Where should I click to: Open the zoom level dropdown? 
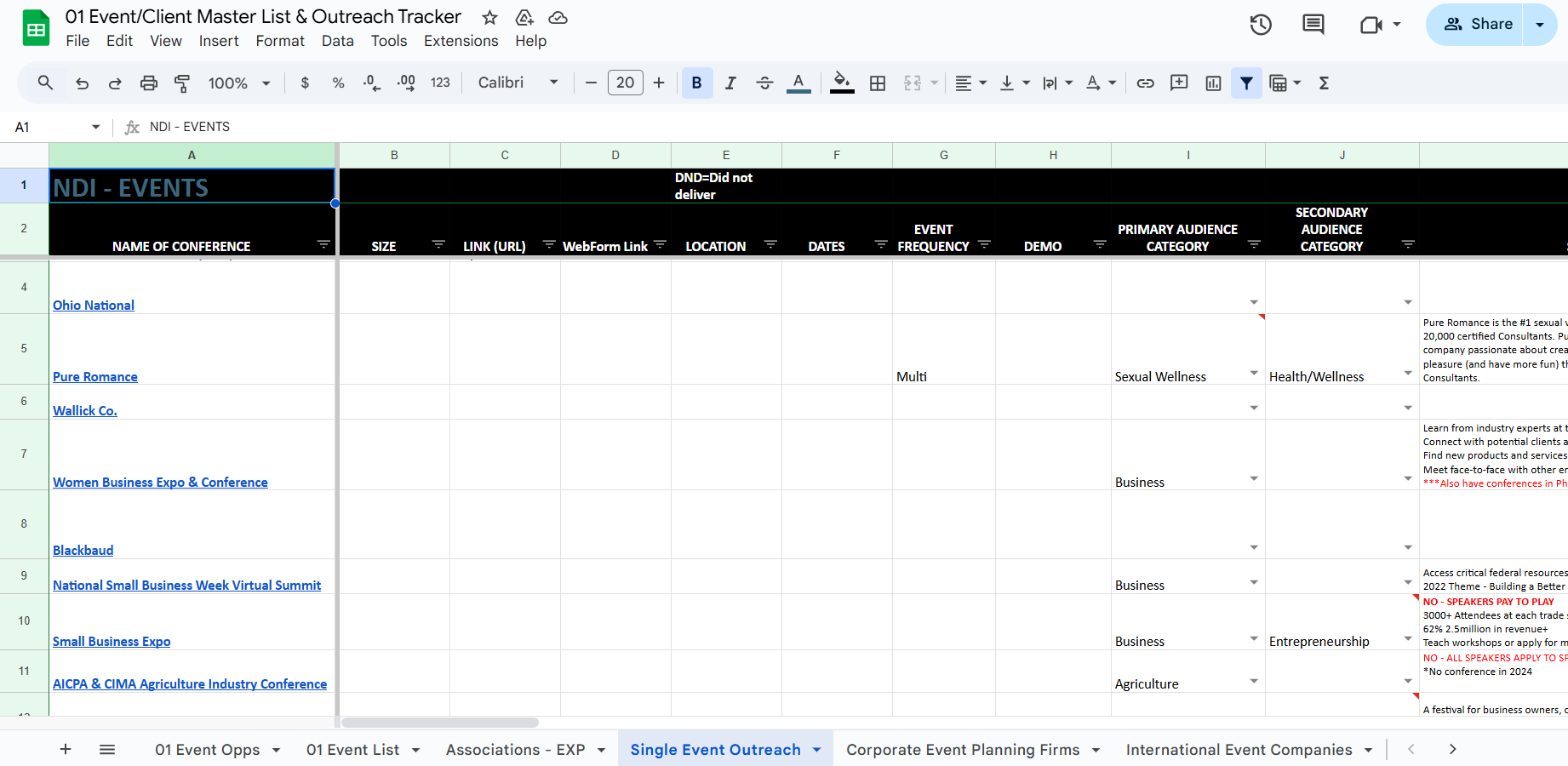pos(239,83)
